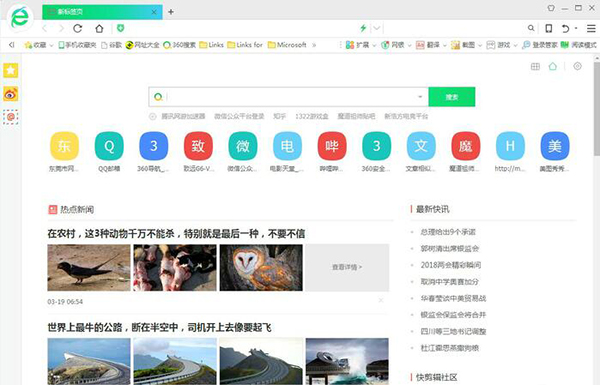Open the hamburger main menu

tap(591, 28)
